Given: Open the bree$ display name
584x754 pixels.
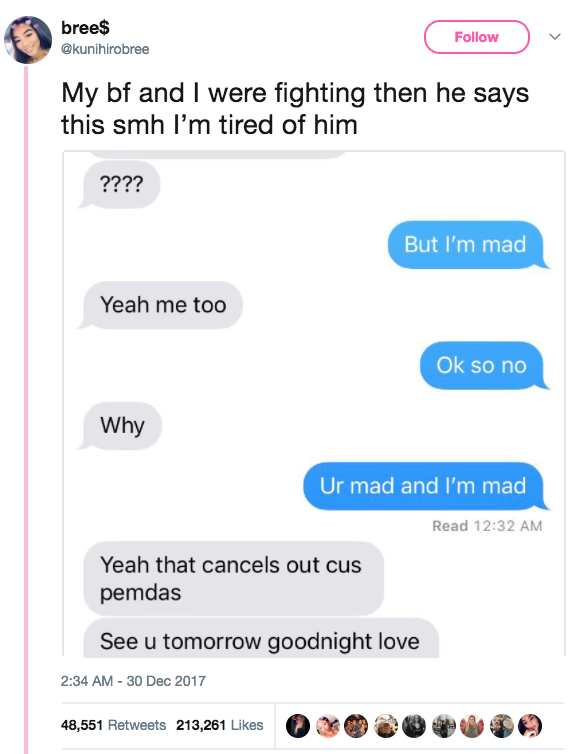Looking at the screenshot, I should coord(85,28).
